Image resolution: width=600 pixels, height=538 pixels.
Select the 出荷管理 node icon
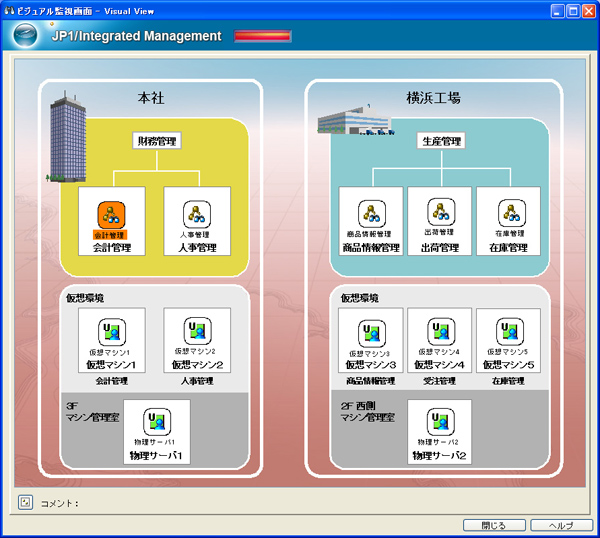tap(441, 212)
